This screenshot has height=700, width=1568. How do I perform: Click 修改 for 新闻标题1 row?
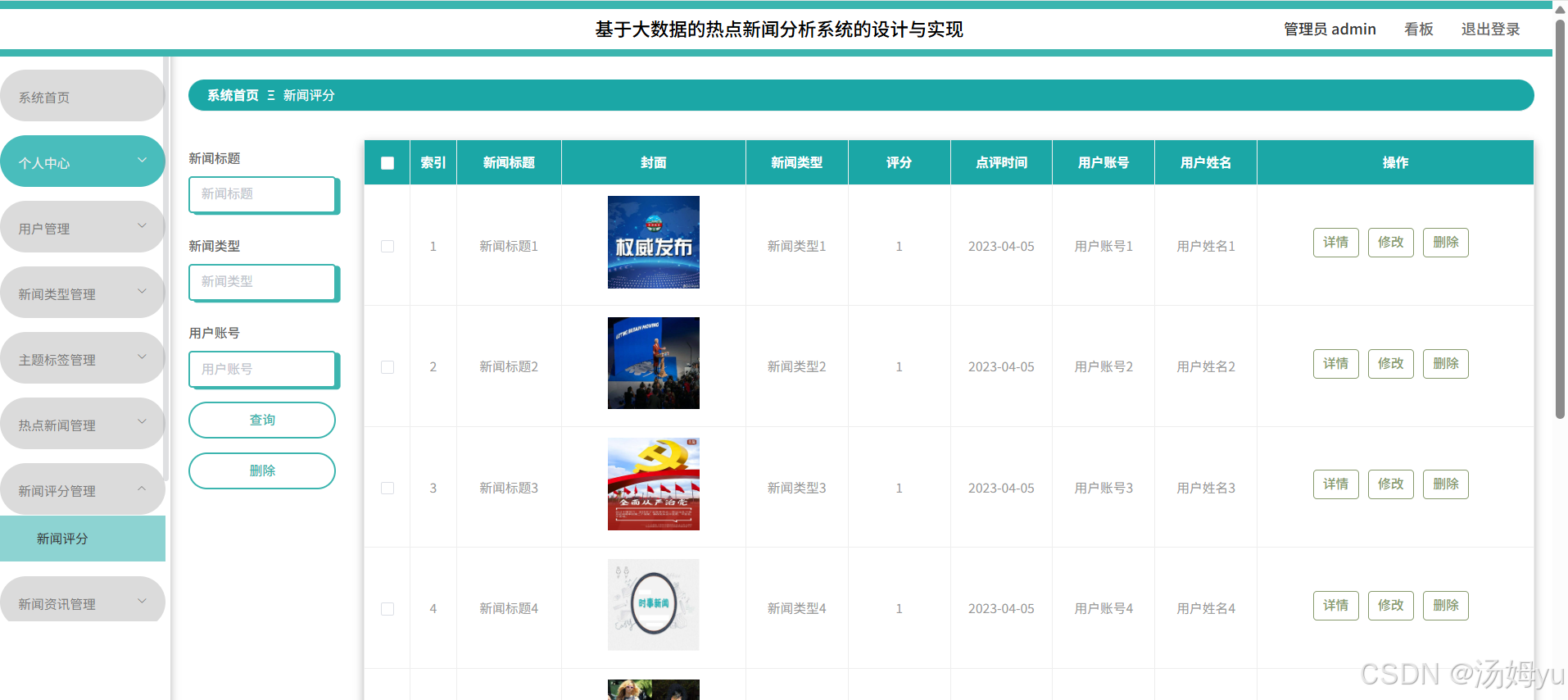[1391, 243]
